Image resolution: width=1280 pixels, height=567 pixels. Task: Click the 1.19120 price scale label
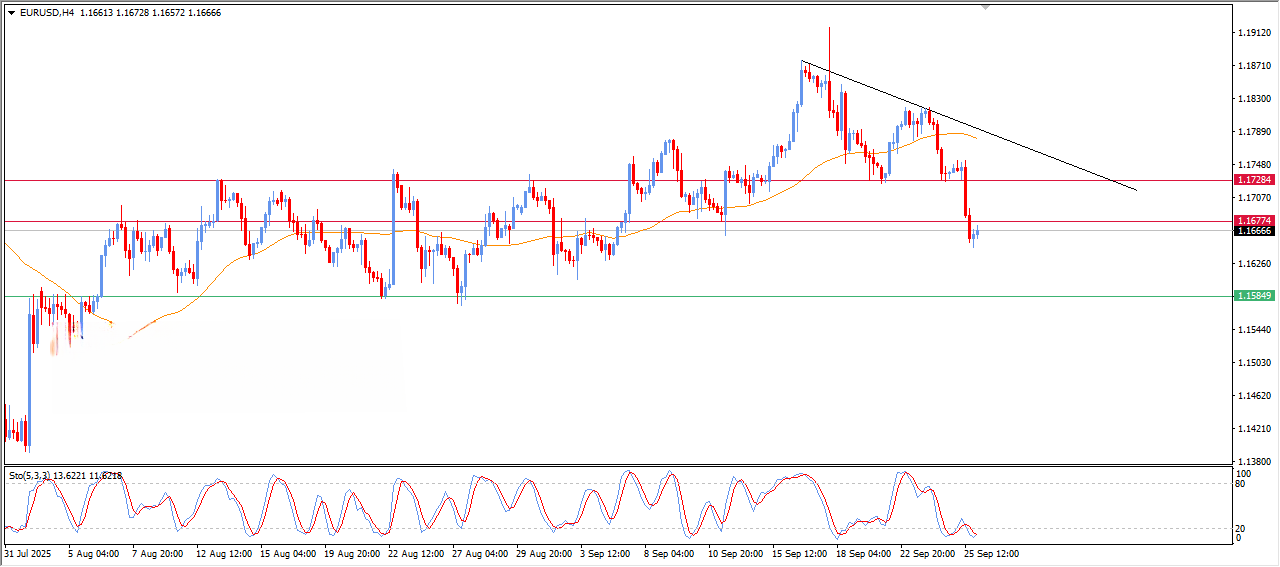(1254, 33)
